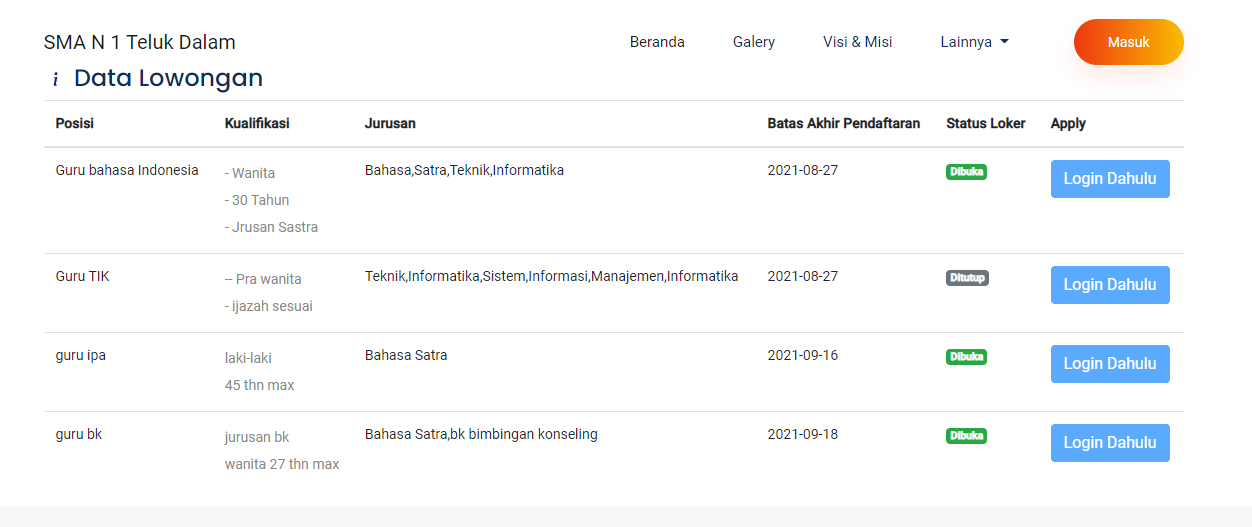
Task: Click Login Dahulu for Guru bahasa Indonesia
Action: [1109, 179]
